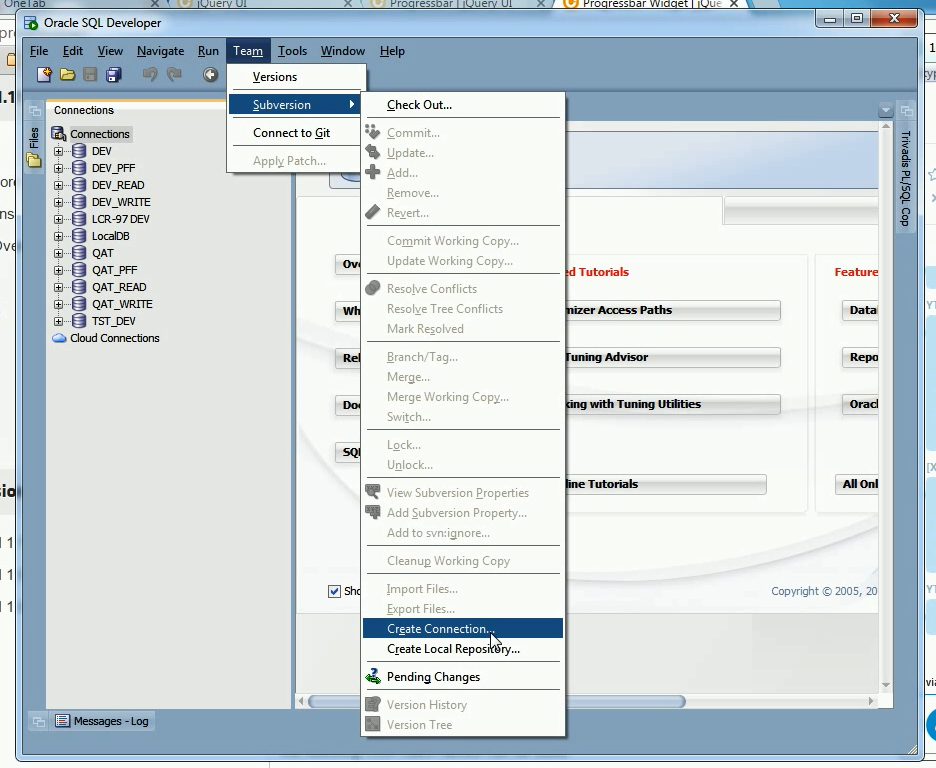Expand the TST_DEV connection node
This screenshot has width=936, height=768.
[58, 321]
